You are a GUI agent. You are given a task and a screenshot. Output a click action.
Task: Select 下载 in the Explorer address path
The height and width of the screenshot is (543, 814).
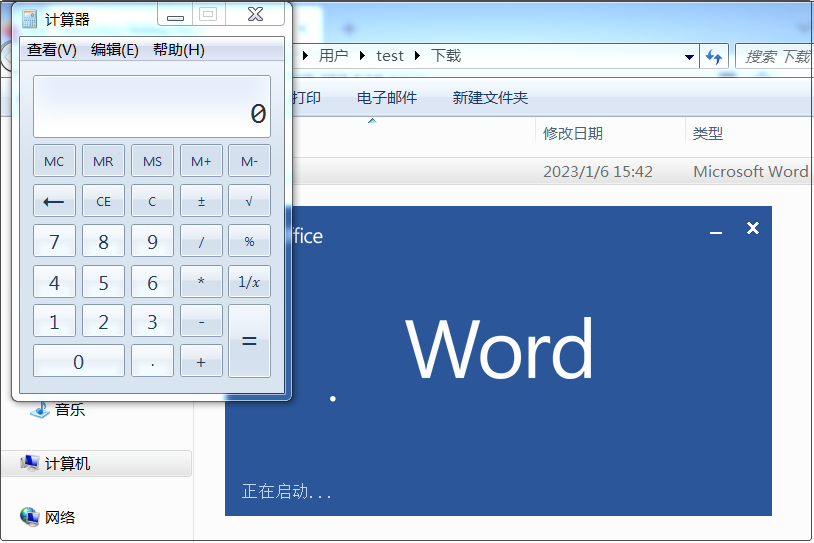446,56
